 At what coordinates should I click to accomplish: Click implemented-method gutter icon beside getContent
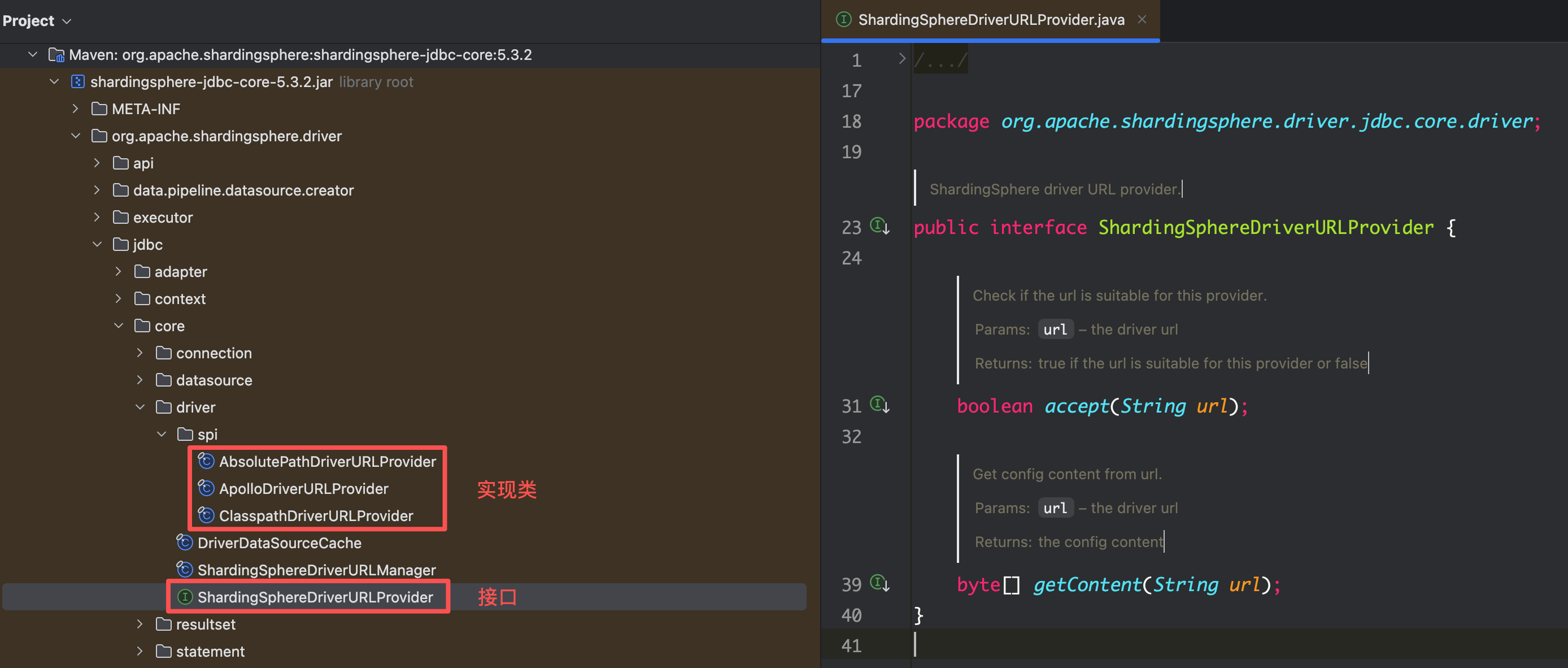pos(879,583)
